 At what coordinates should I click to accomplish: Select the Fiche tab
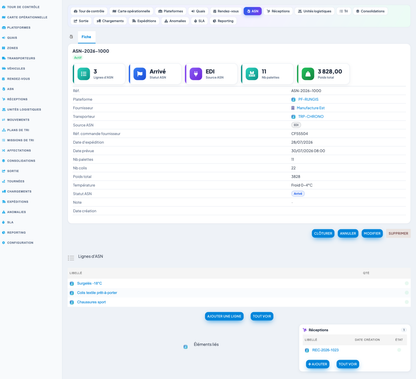click(x=86, y=37)
